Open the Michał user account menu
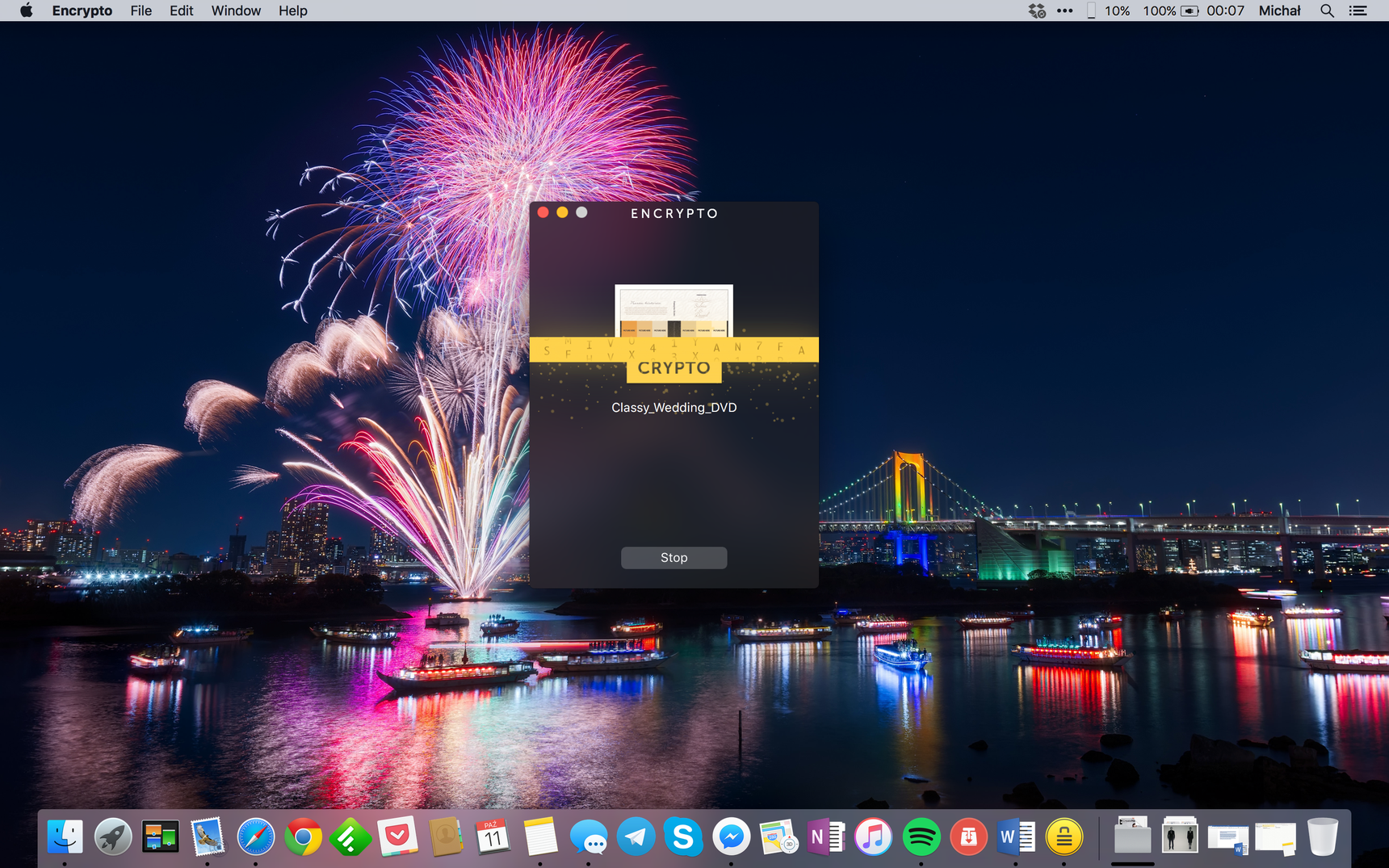The width and height of the screenshot is (1389, 868). 1280,10
